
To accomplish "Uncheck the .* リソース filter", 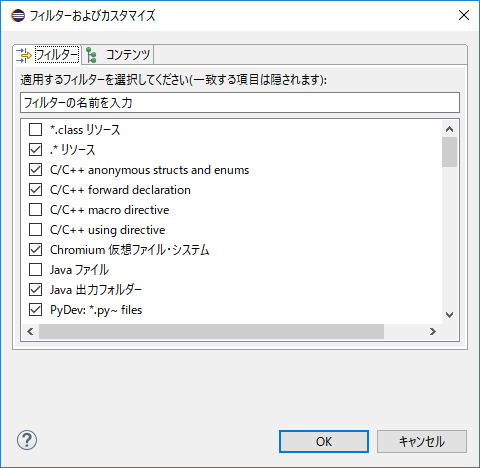I will click(35, 150).
